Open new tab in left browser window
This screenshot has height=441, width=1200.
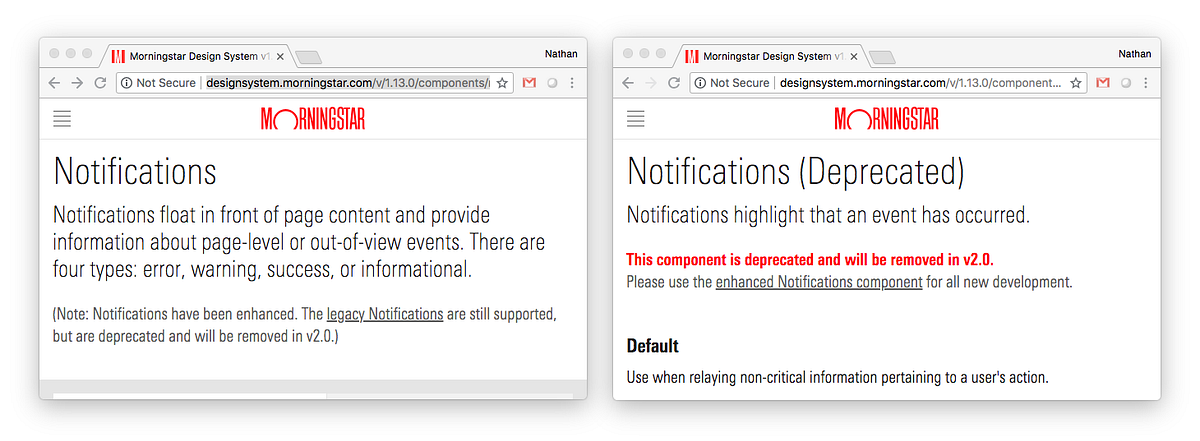[308, 57]
